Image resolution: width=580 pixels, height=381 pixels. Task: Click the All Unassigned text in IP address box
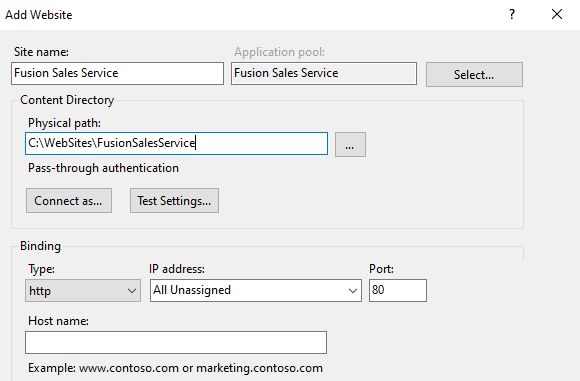coord(192,290)
